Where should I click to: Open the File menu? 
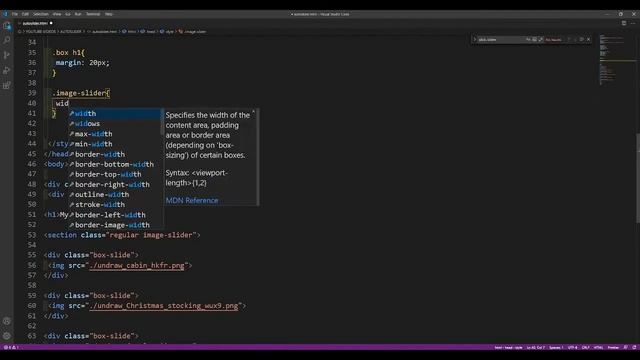(15, 14)
